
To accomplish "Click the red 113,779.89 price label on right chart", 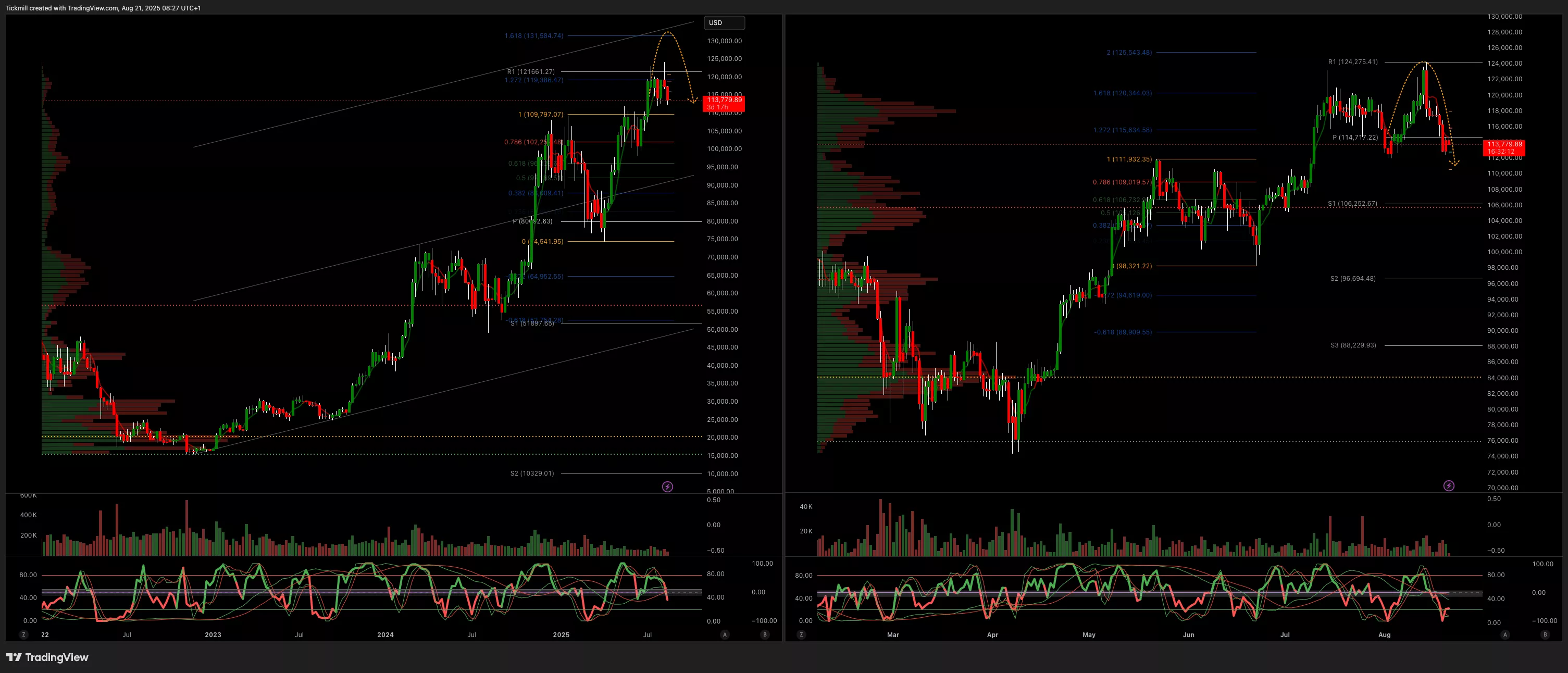I will pos(1504,148).
